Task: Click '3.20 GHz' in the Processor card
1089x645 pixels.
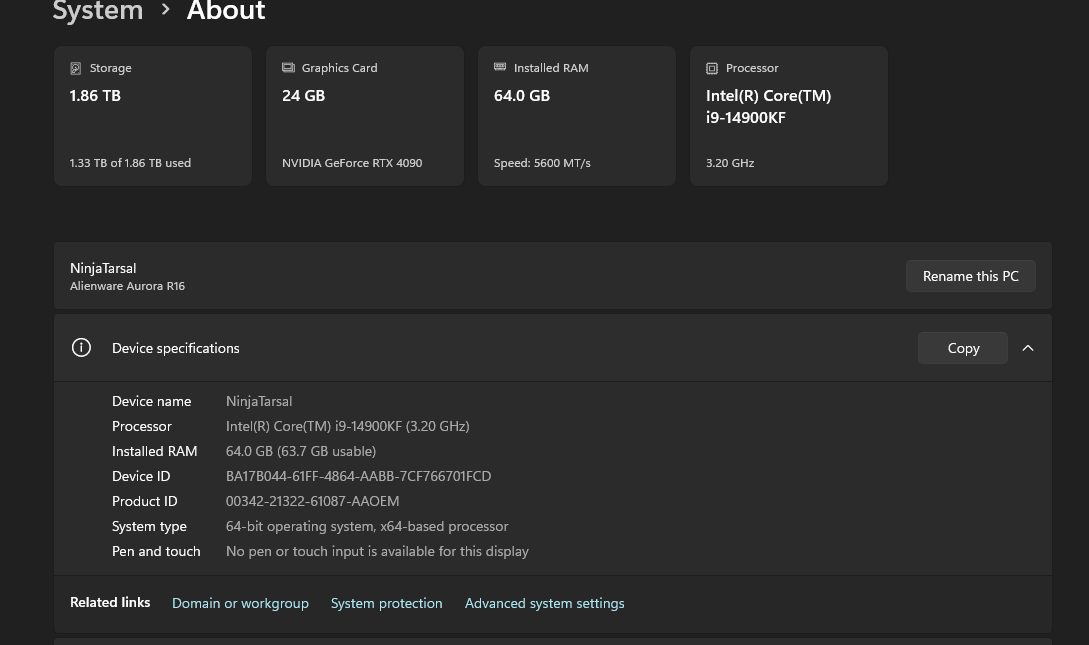Action: click(x=730, y=163)
